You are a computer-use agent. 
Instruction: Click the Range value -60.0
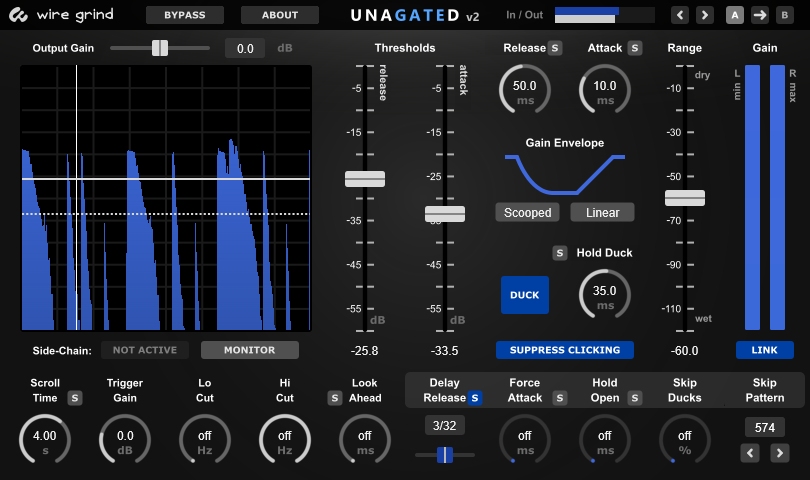684,351
